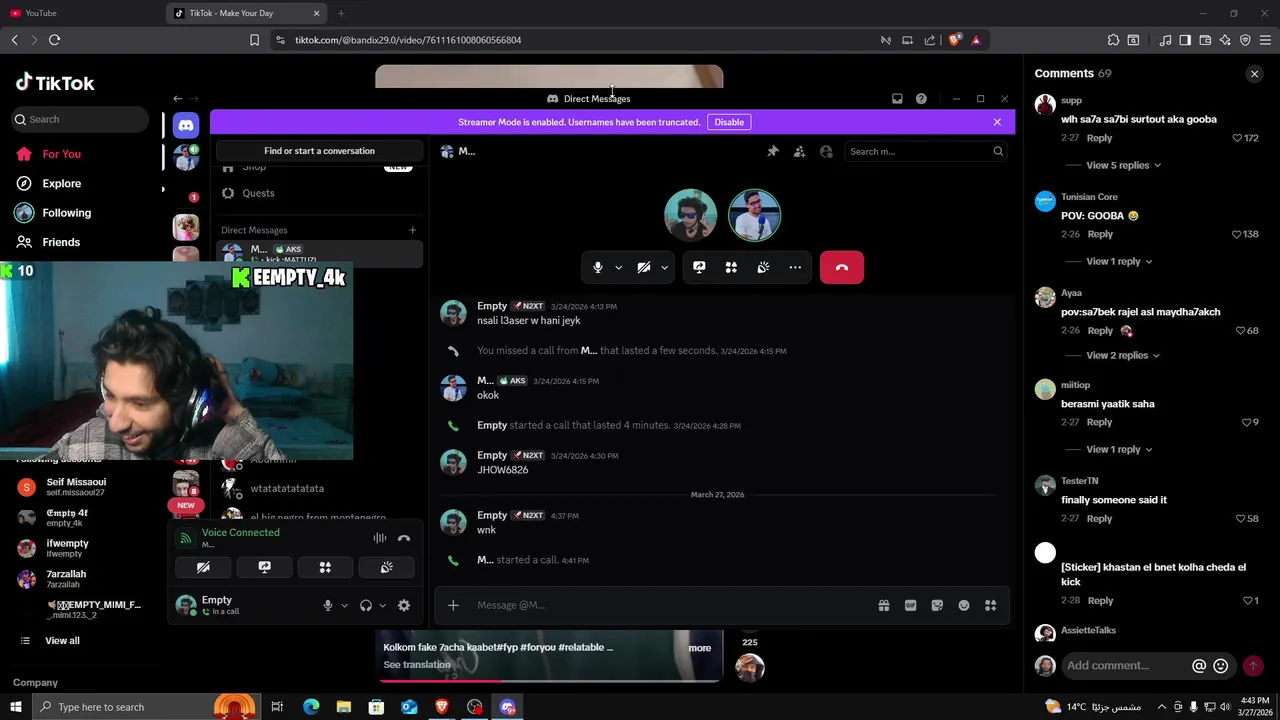Open input device arrow in user panel
The image size is (1280, 720).
[344, 605]
